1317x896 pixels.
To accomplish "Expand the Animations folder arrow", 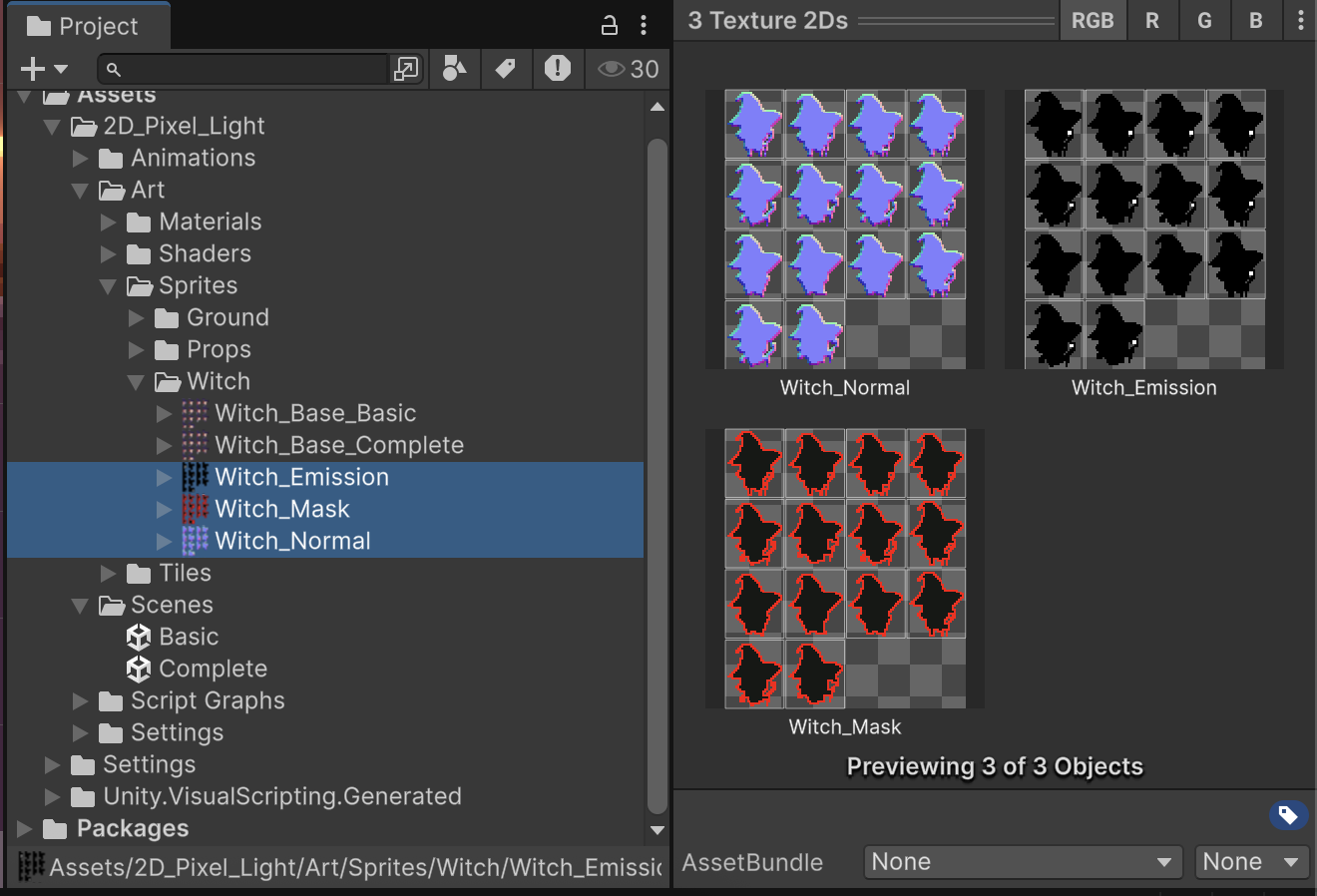I will click(81, 159).
